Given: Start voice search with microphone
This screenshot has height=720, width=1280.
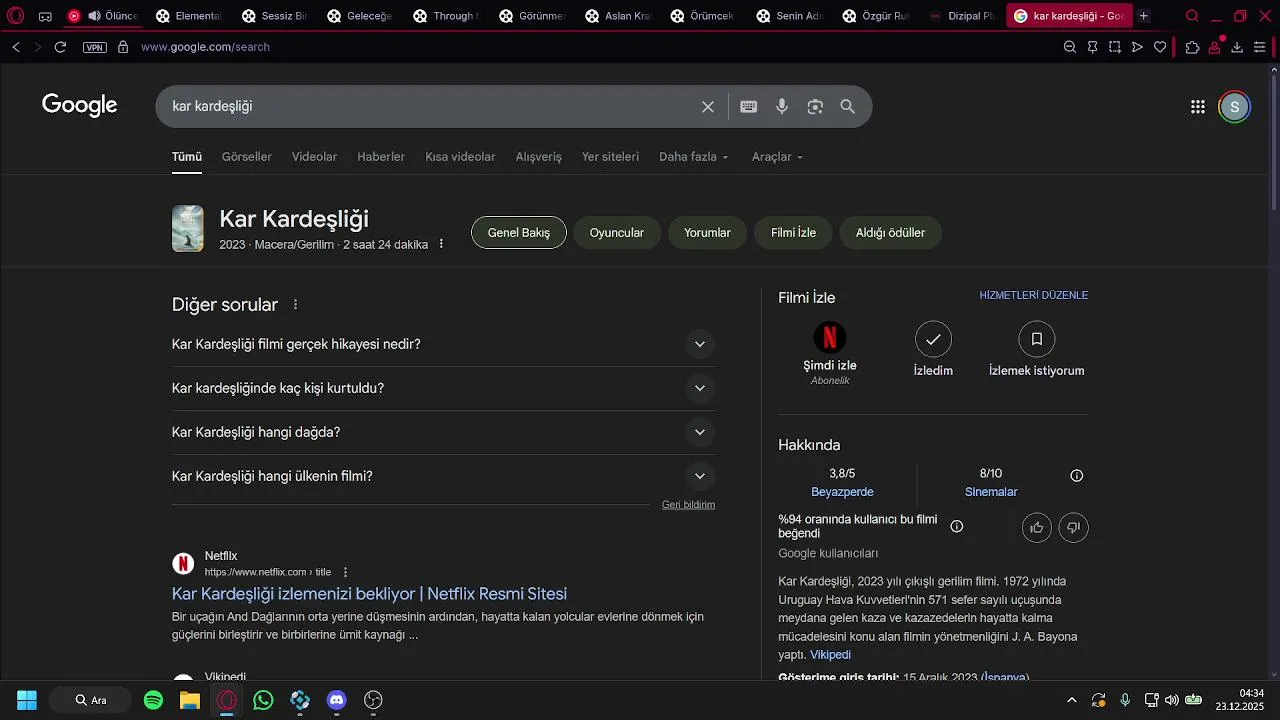Looking at the screenshot, I should click(x=782, y=107).
